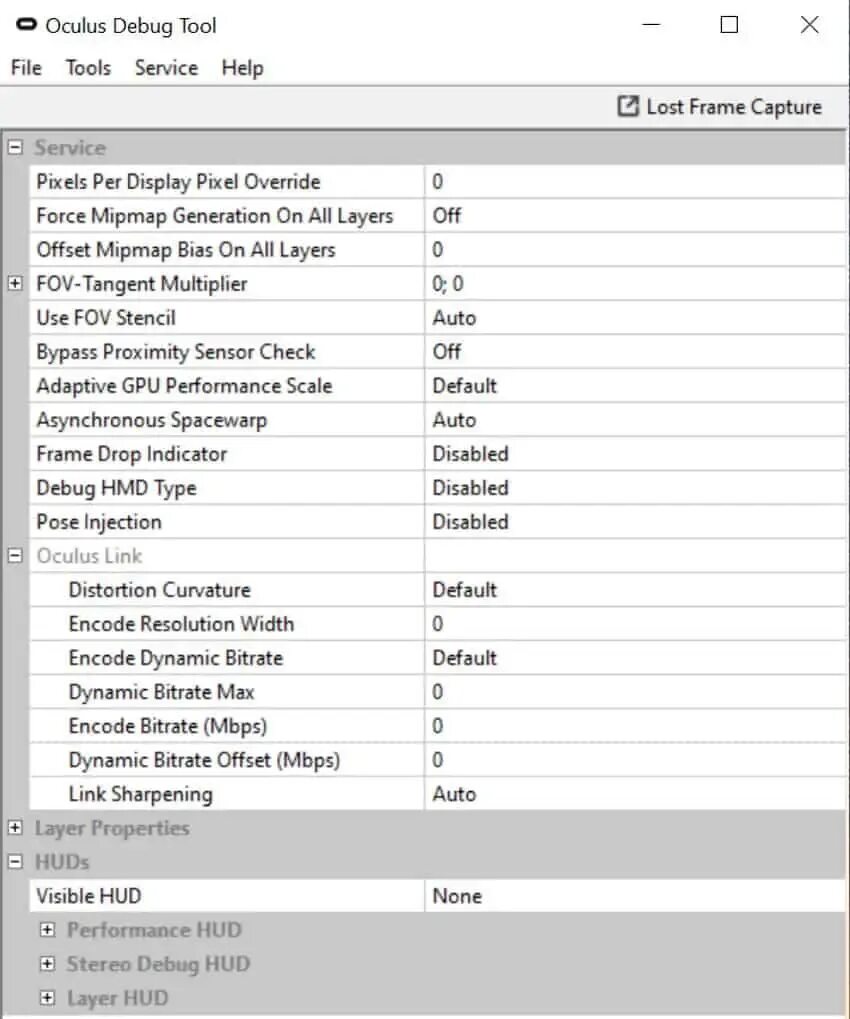
Task: Collapse the HUDs section
Action: [x=15, y=862]
